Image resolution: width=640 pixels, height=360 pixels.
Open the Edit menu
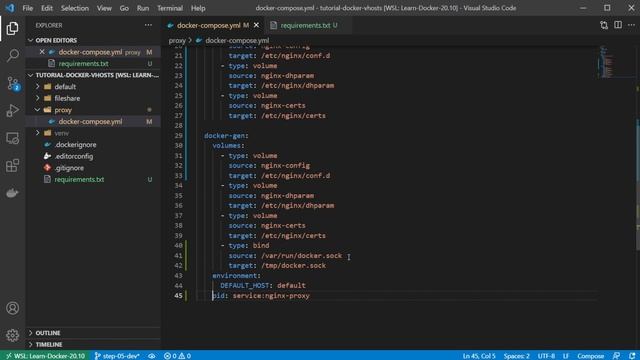[x=47, y=8]
